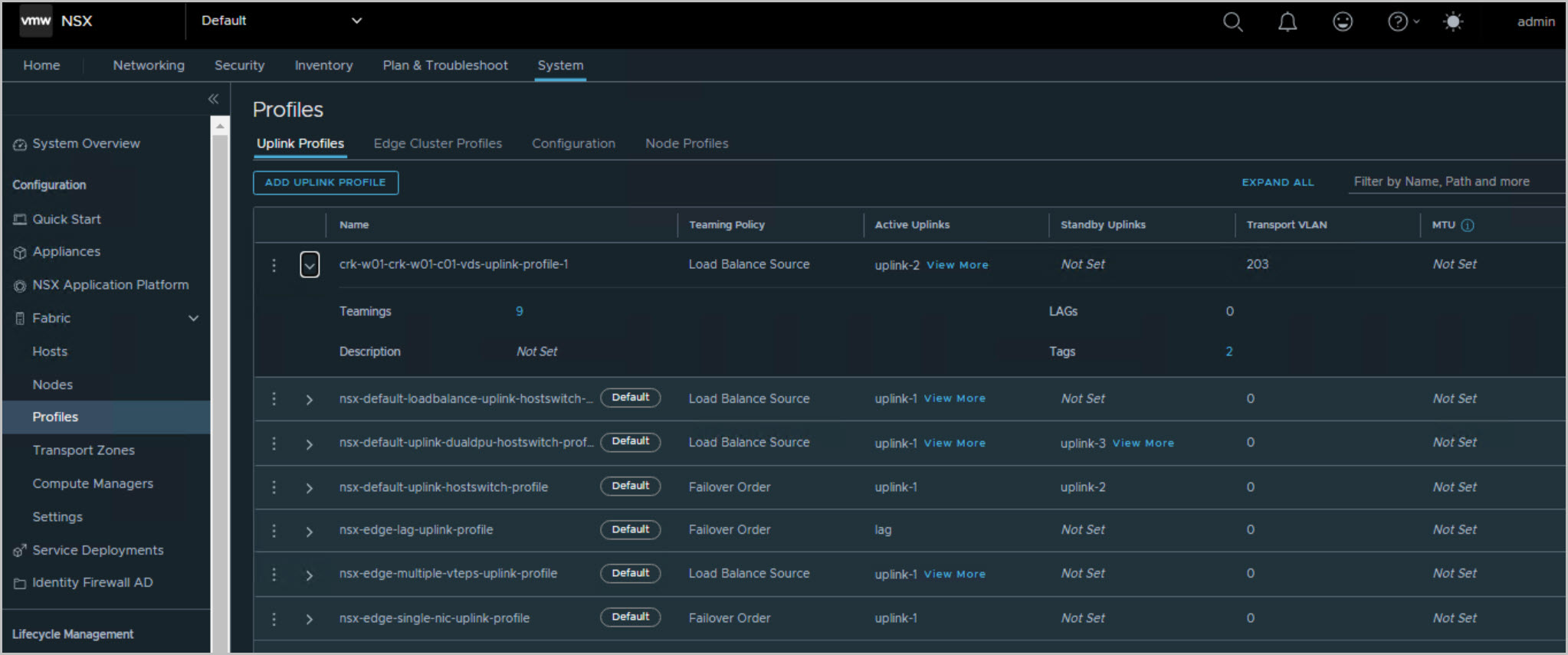
Task: Open actions menu for crk-w01 uplink profile
Action: (x=274, y=265)
